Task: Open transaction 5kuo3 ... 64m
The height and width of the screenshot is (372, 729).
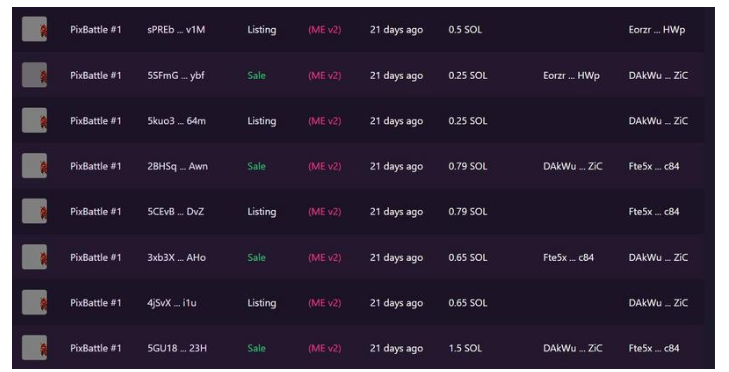Action: point(176,121)
